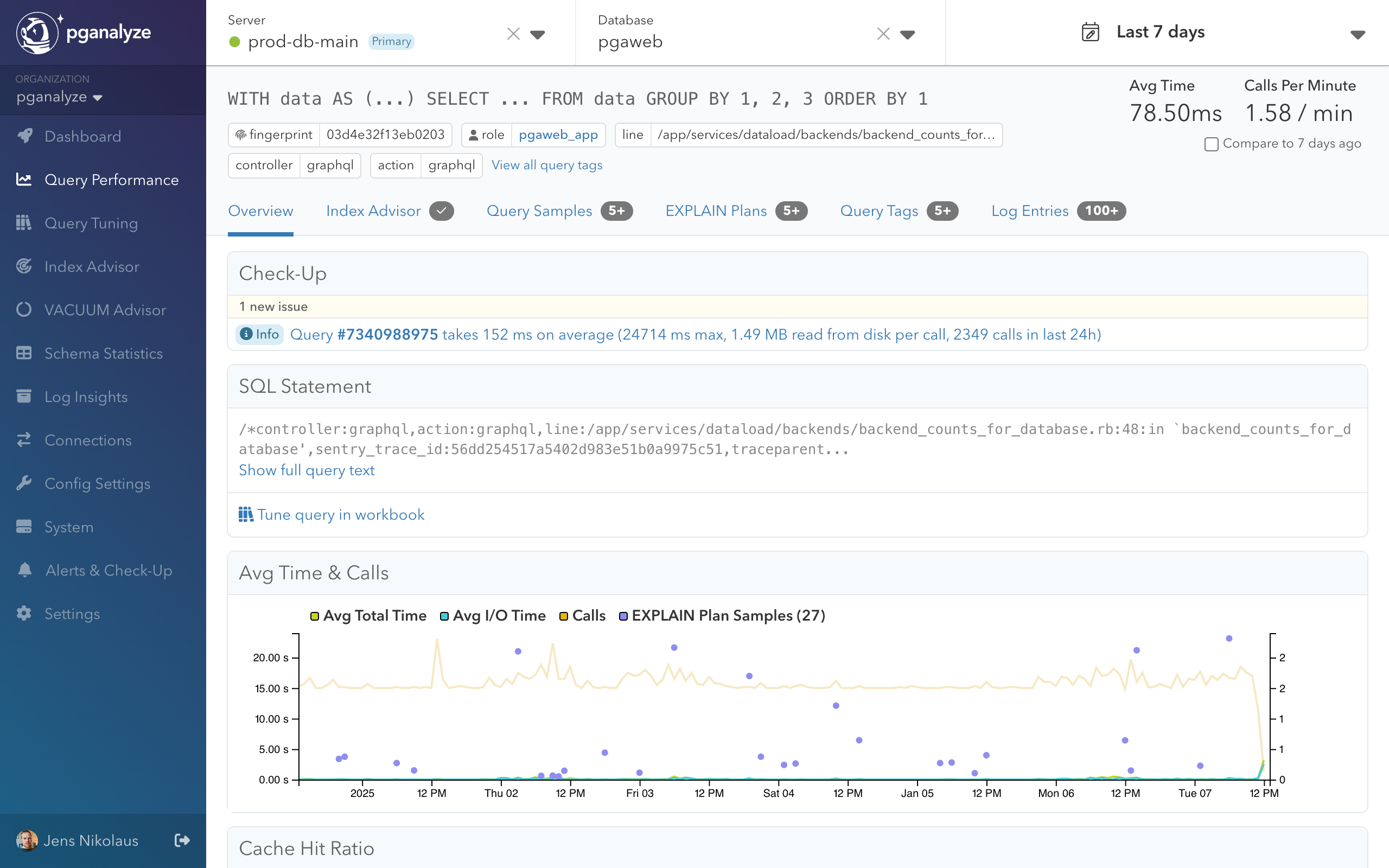Open the Server selection dropdown arrow

click(x=537, y=34)
